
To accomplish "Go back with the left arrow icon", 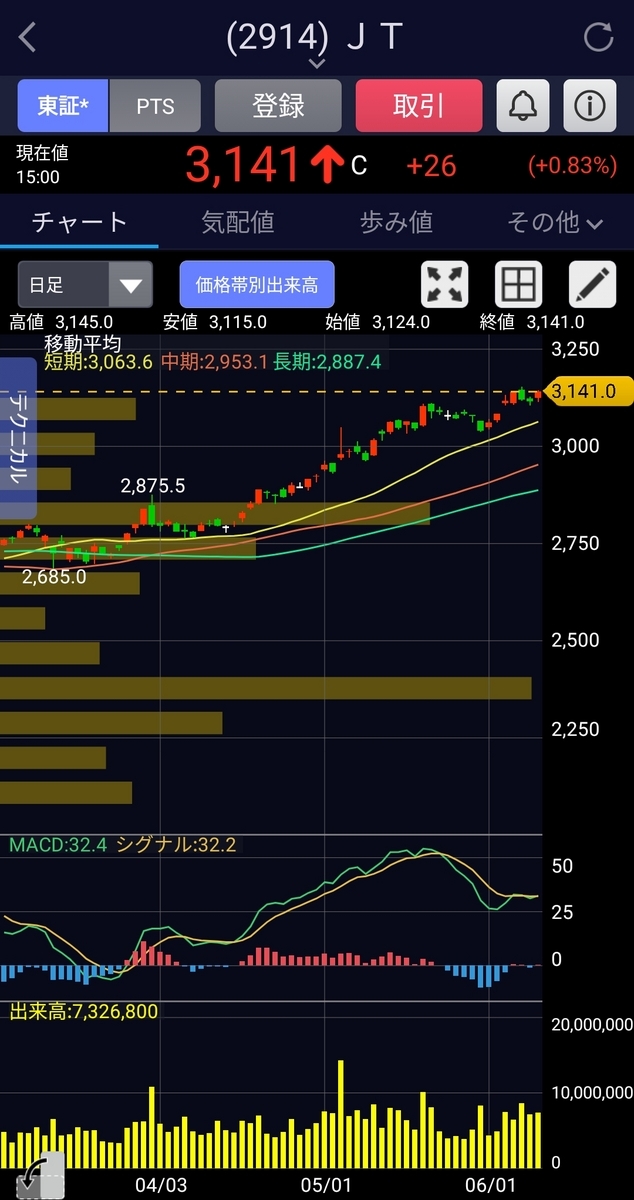I will (x=27, y=38).
